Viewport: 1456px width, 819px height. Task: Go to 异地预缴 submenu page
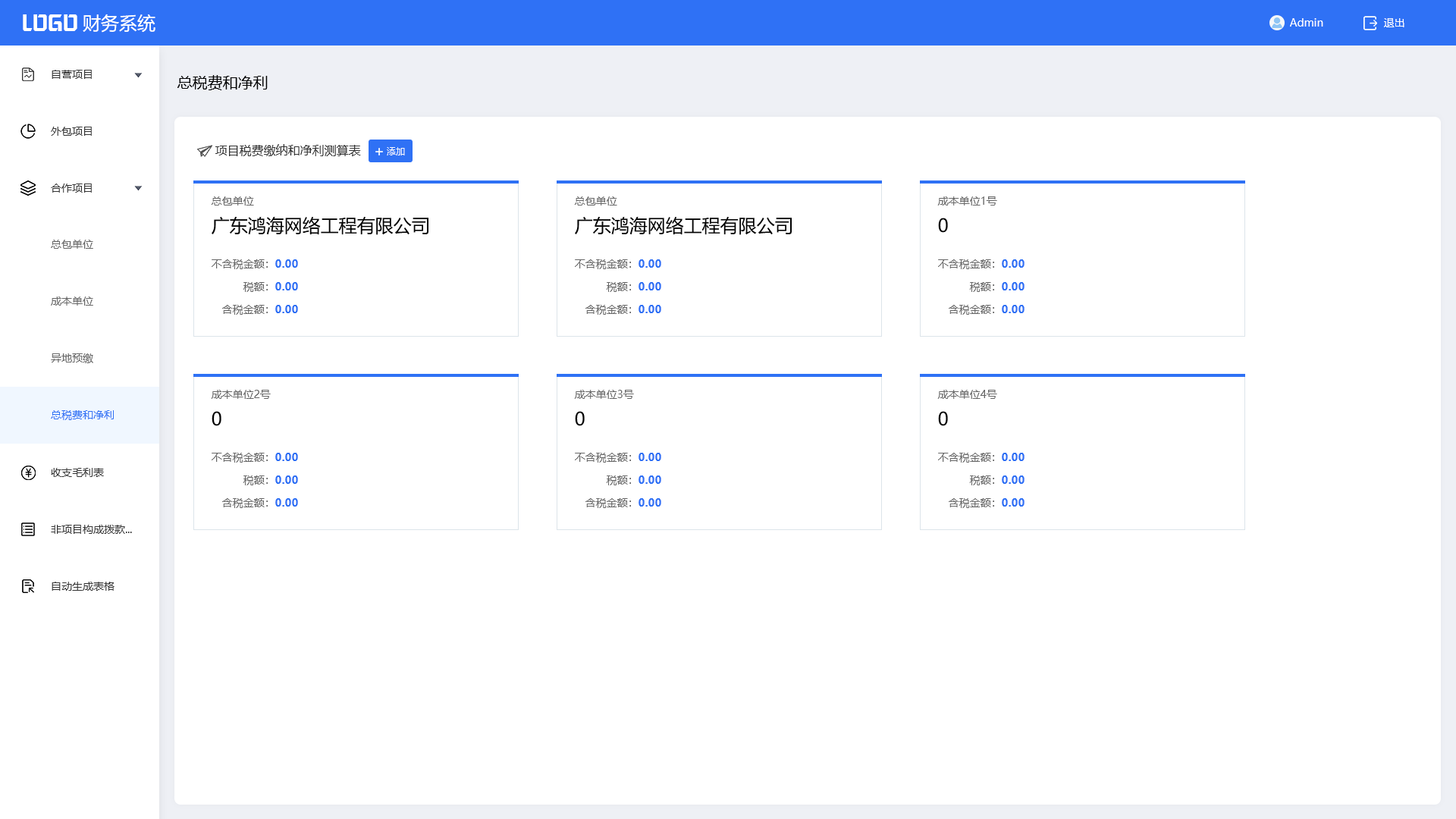pos(72,358)
